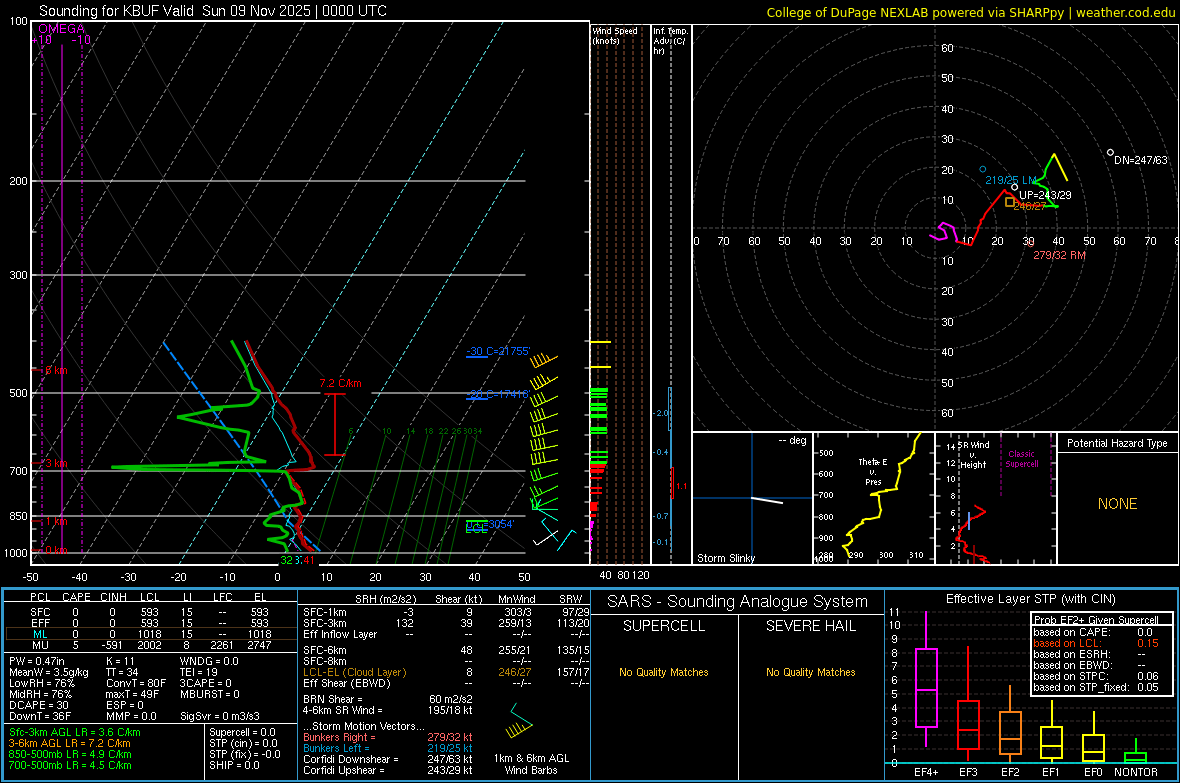This screenshot has height=783, width=1180.
Task: Click the 850-500mb LR = 4.9 C/km line
Action: click(x=70, y=754)
